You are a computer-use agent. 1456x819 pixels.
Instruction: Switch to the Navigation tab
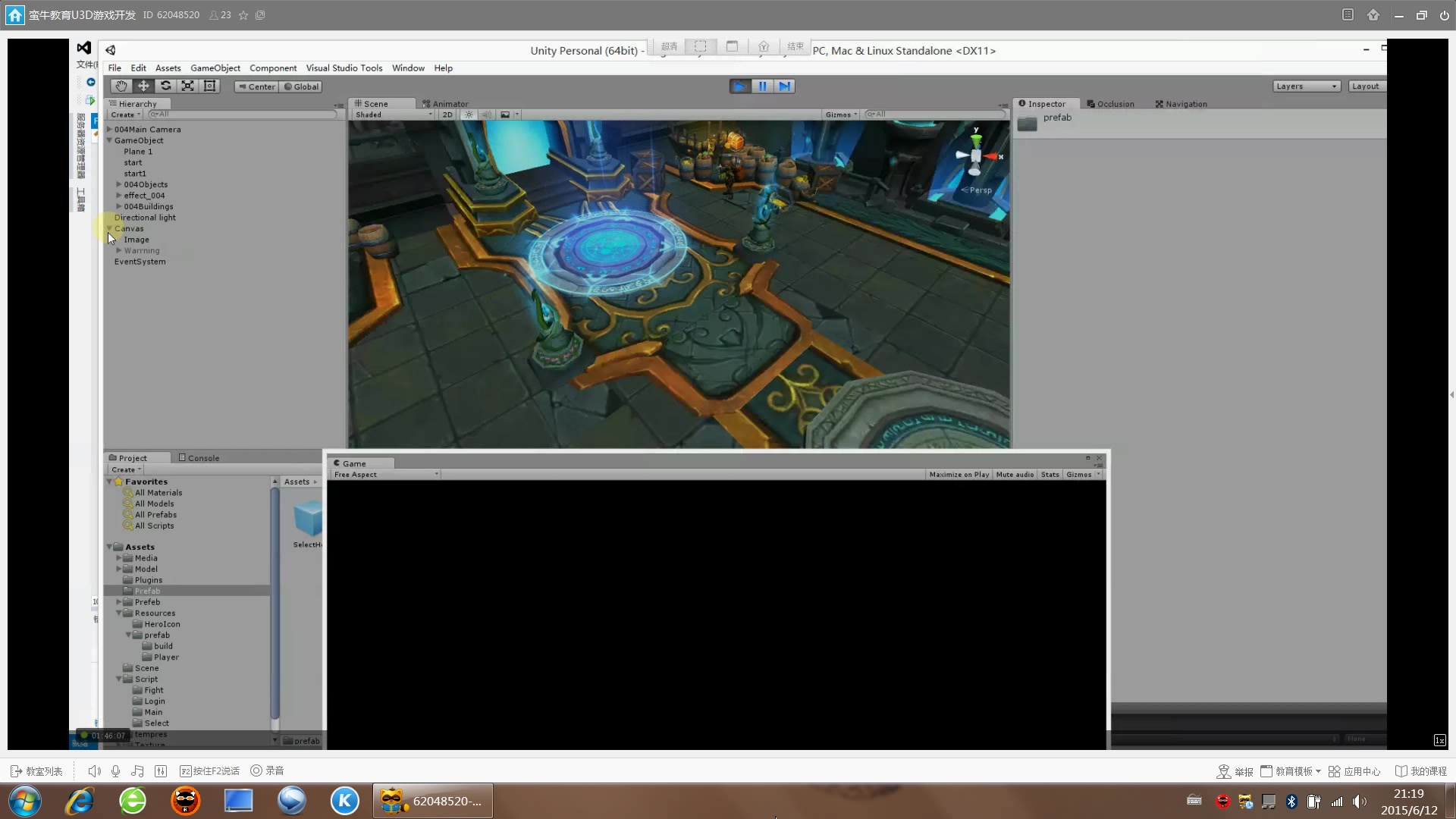tap(1181, 104)
